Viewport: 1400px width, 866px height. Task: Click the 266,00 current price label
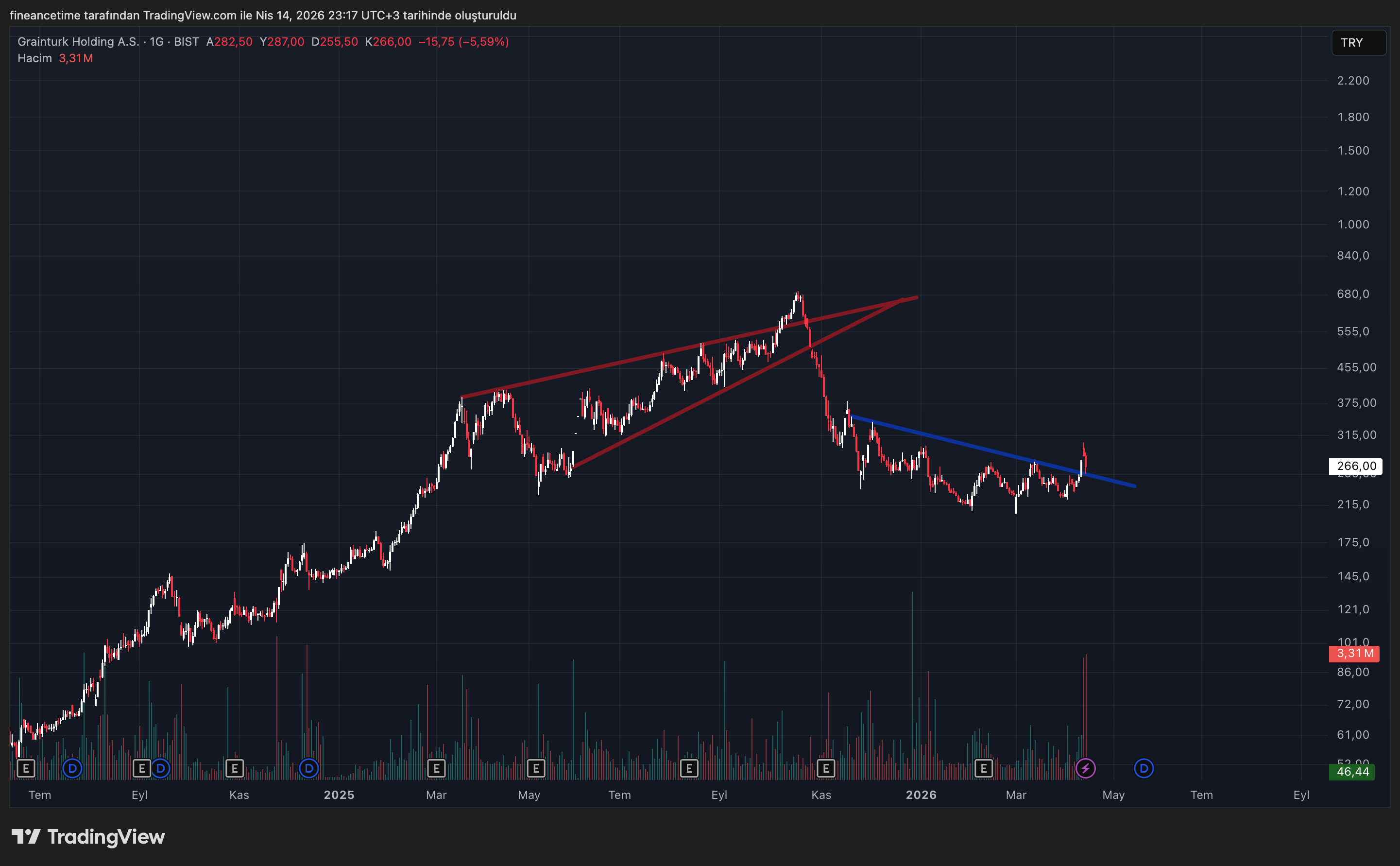(x=1355, y=466)
